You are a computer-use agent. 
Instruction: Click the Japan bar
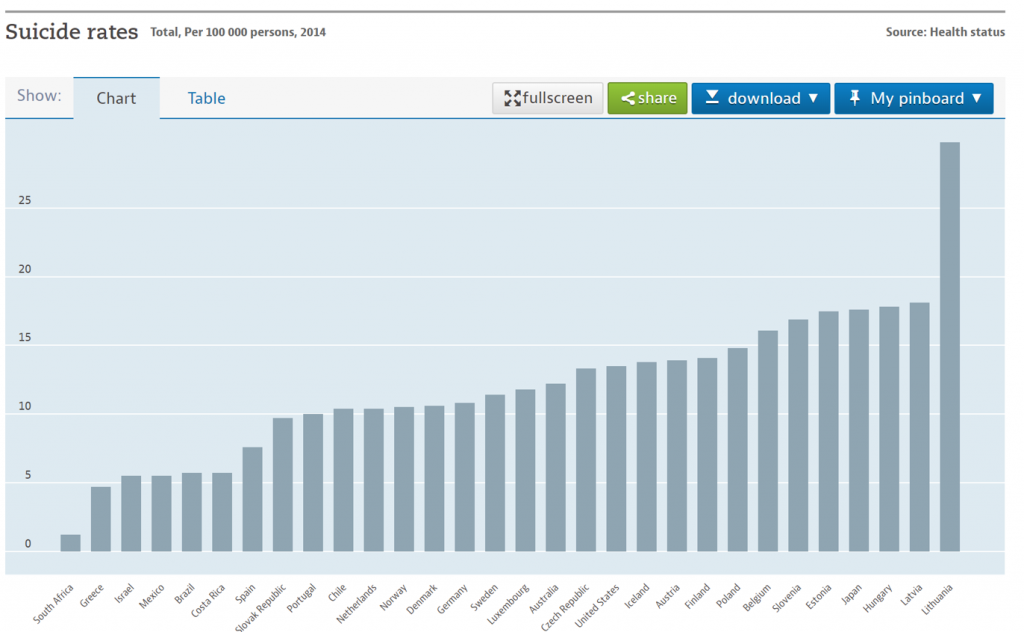point(858,430)
